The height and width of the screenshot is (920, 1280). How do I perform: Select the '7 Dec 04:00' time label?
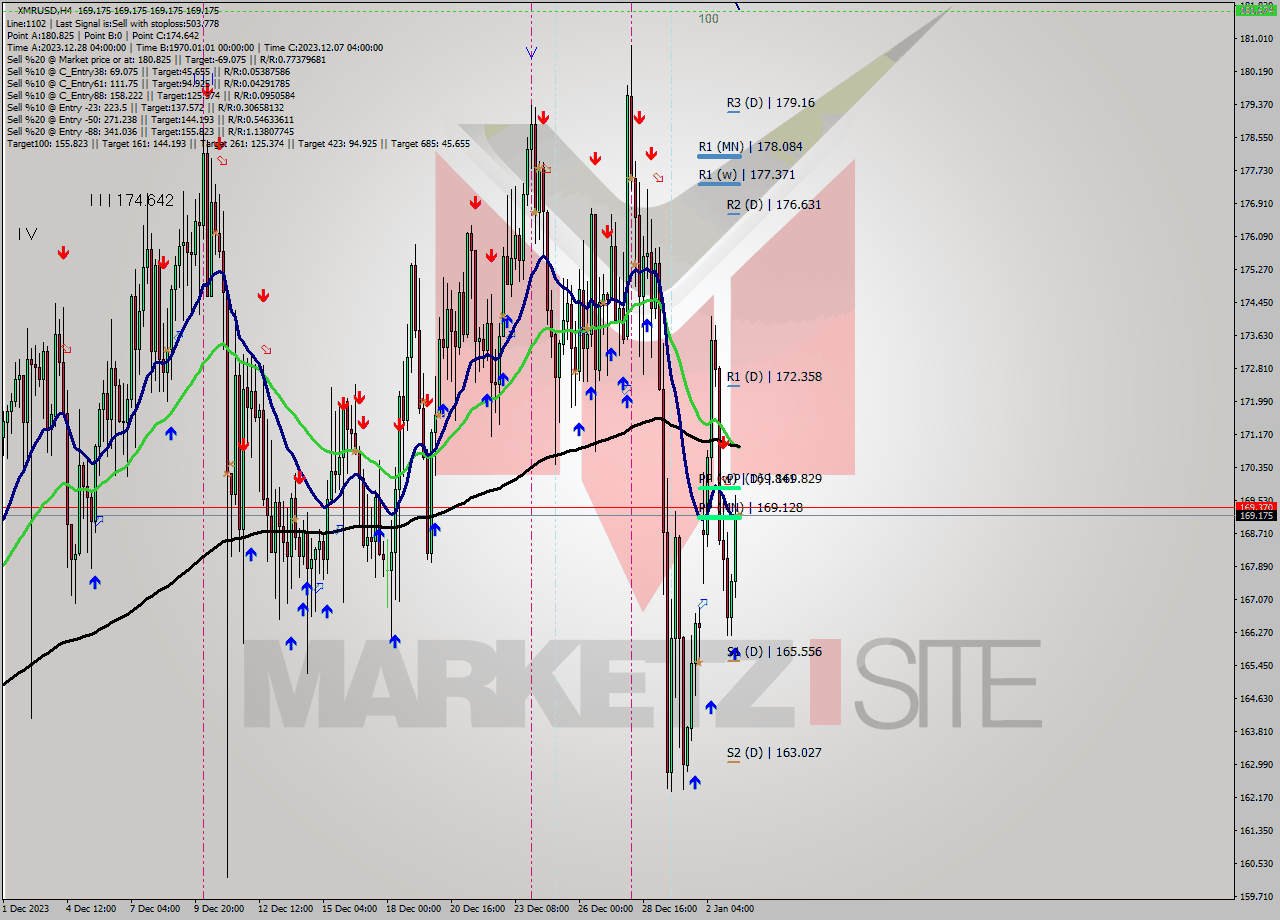pos(155,909)
